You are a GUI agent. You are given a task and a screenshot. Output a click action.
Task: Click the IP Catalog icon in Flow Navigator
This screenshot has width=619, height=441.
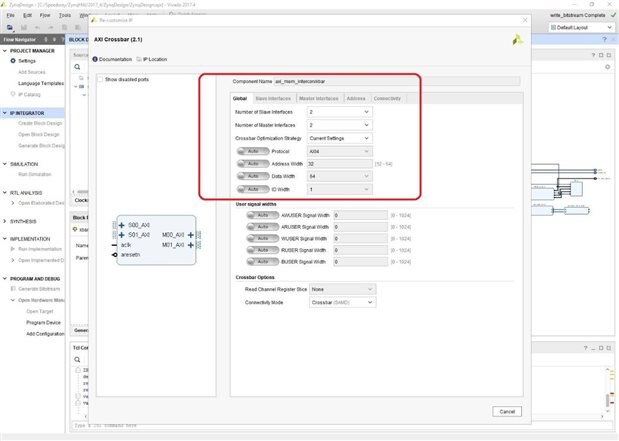tap(13, 94)
